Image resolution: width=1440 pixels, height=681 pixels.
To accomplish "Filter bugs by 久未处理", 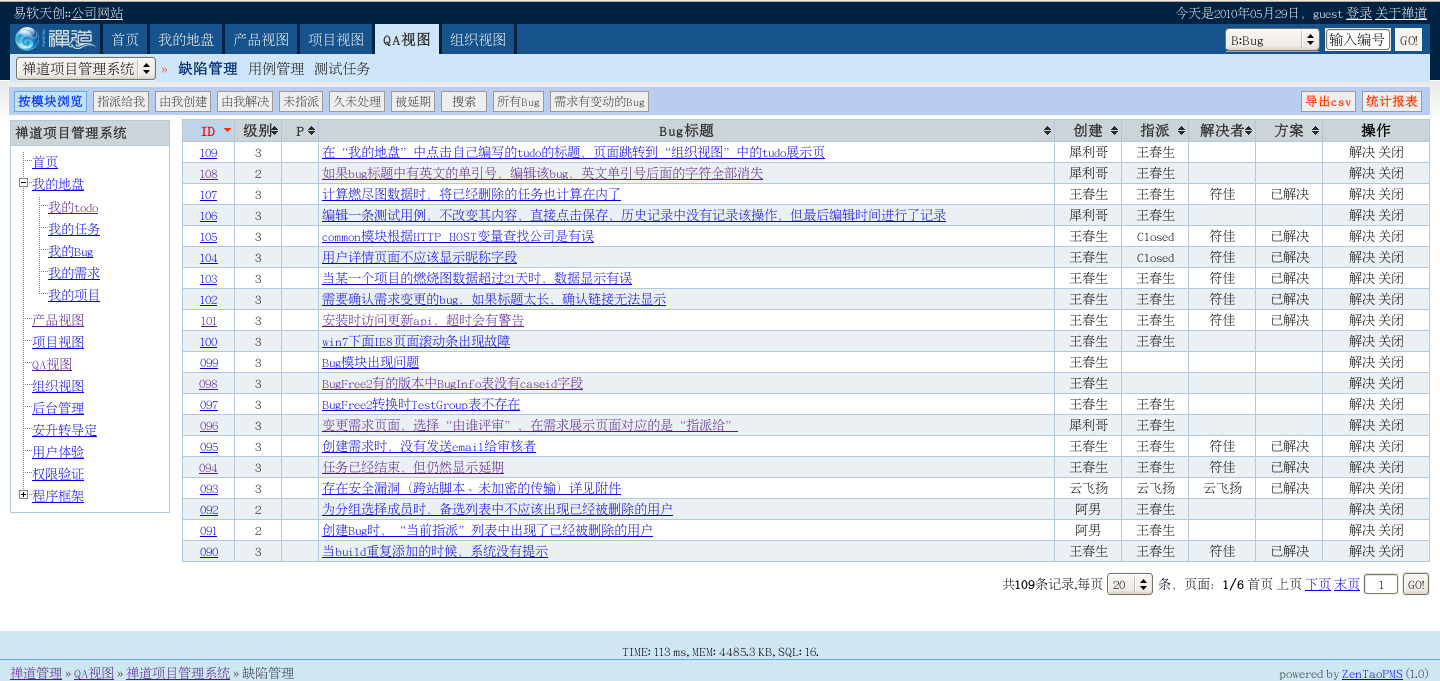I will [358, 101].
